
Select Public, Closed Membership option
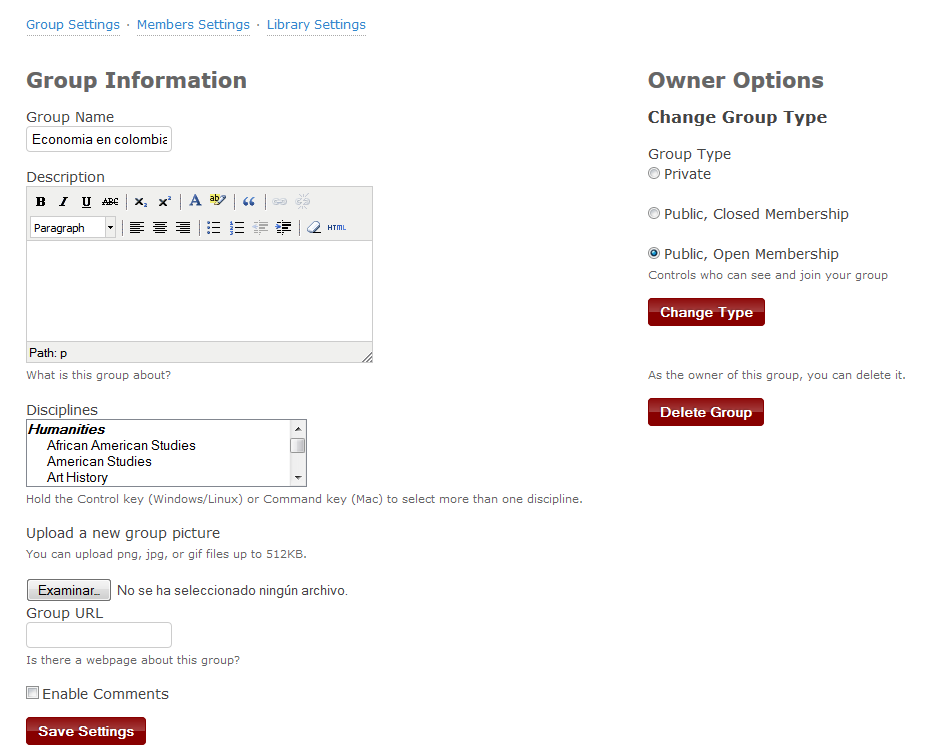pyautogui.click(x=654, y=214)
